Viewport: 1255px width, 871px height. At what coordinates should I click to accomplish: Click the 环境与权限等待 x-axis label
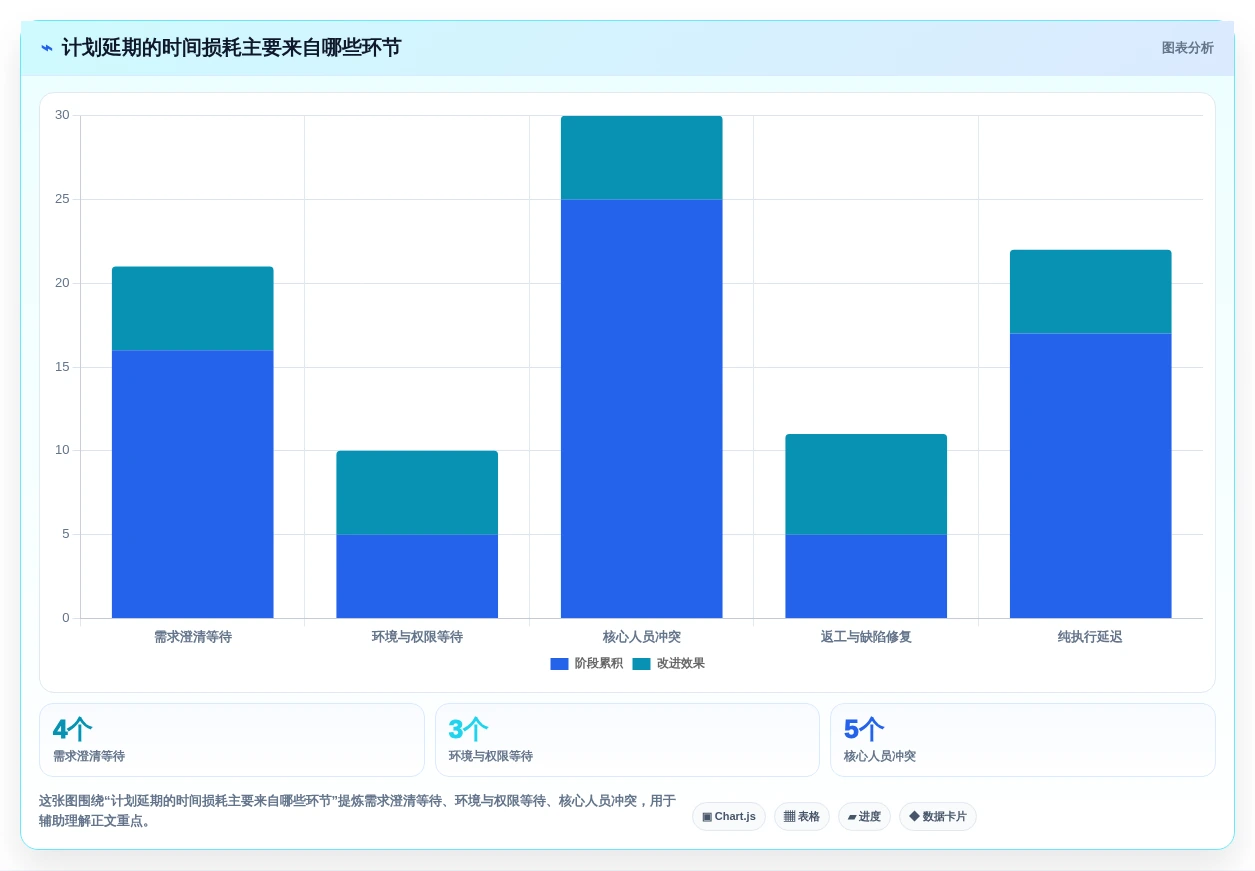pos(417,637)
